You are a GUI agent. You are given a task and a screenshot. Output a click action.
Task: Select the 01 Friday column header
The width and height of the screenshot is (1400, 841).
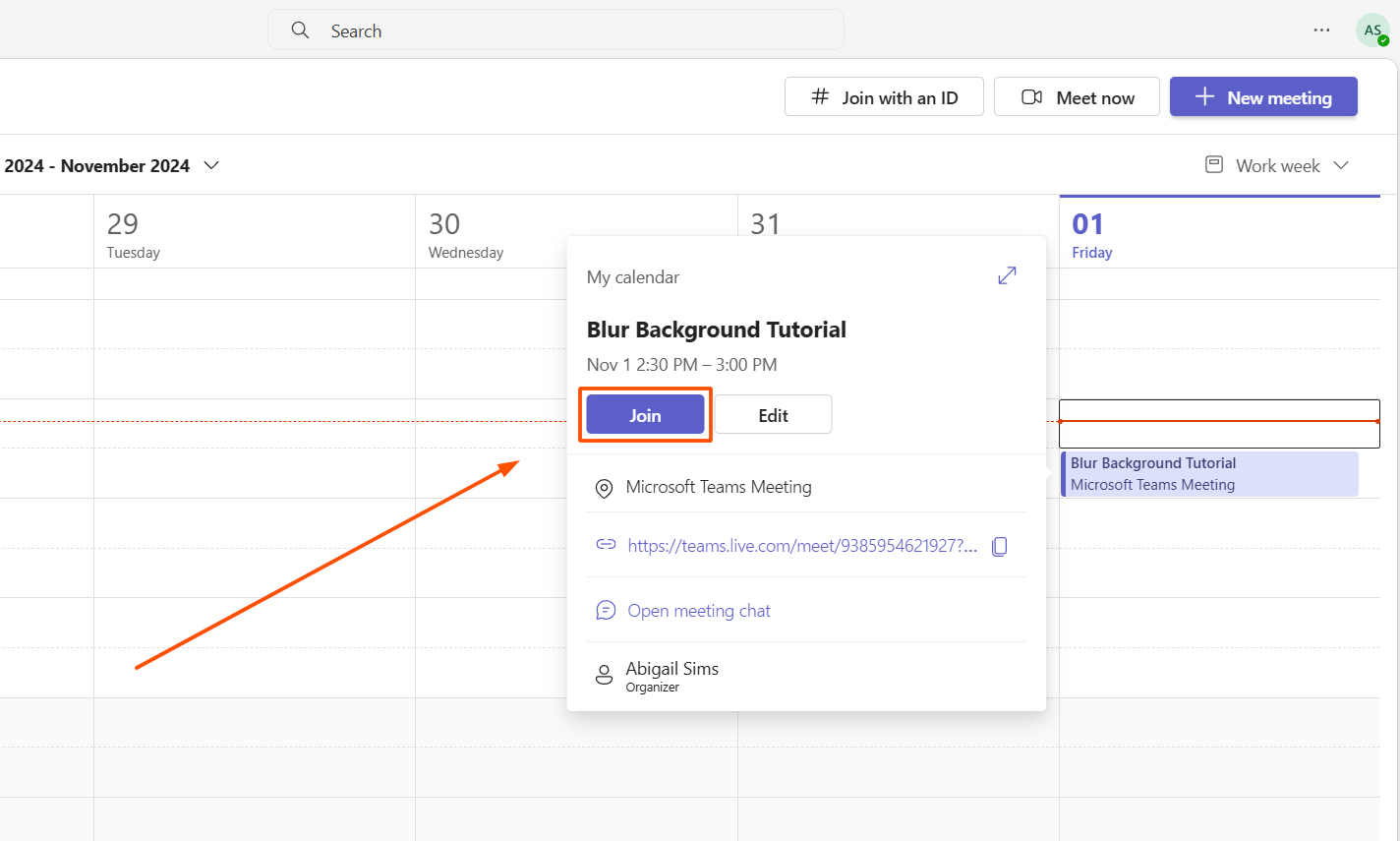tap(1219, 232)
